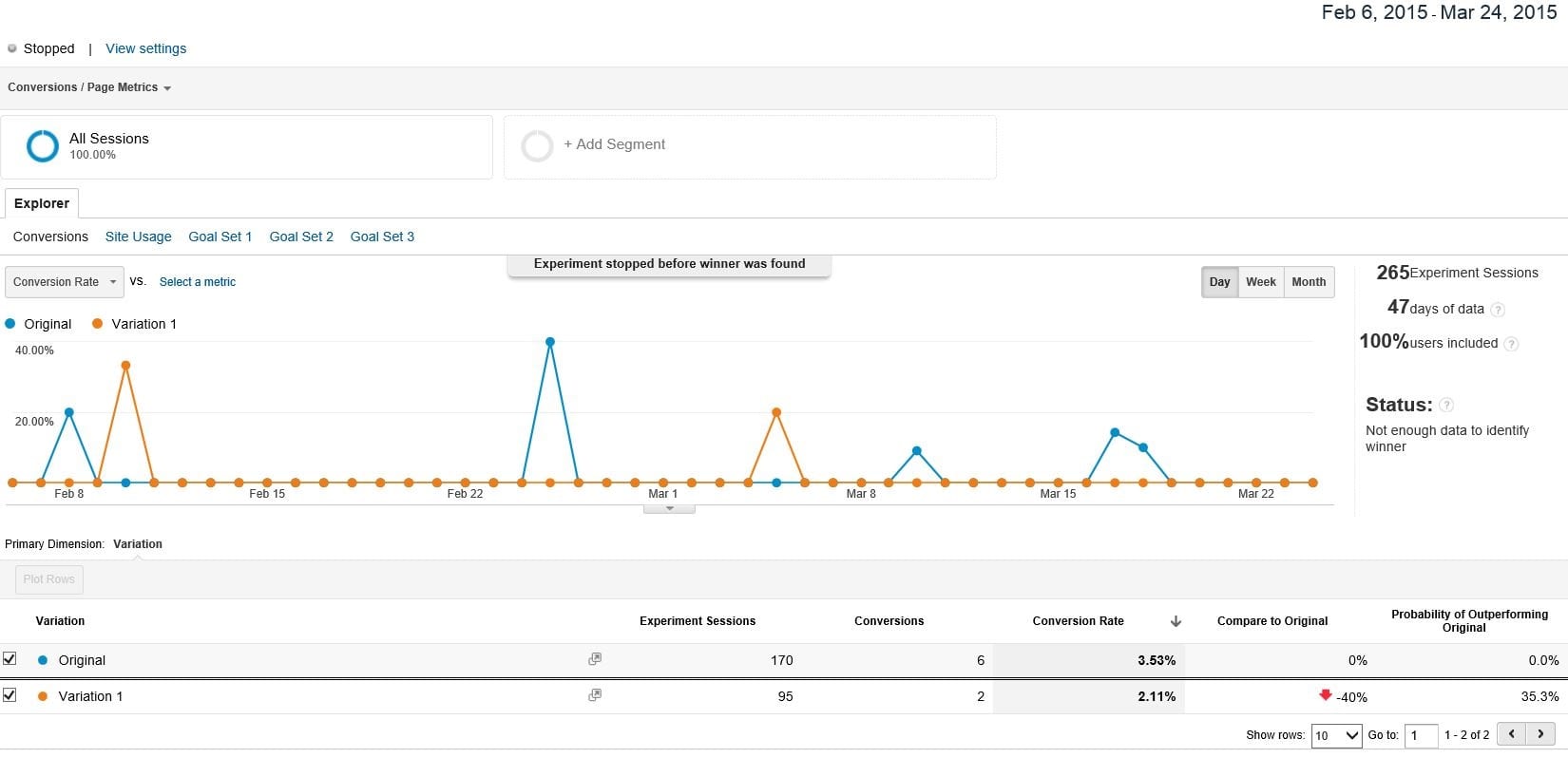Click the Plot Rows button

[49, 579]
